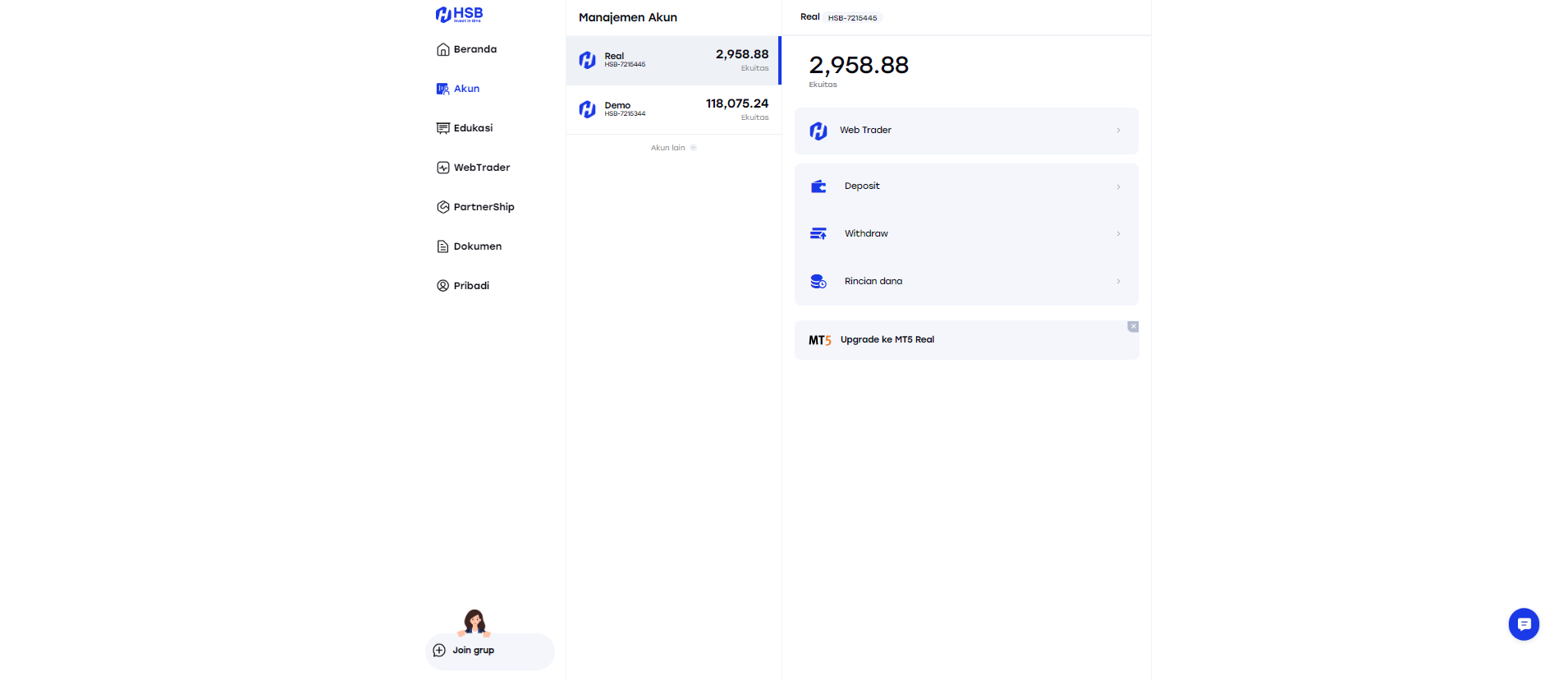Click the Real account HSB logo icon

click(x=588, y=60)
